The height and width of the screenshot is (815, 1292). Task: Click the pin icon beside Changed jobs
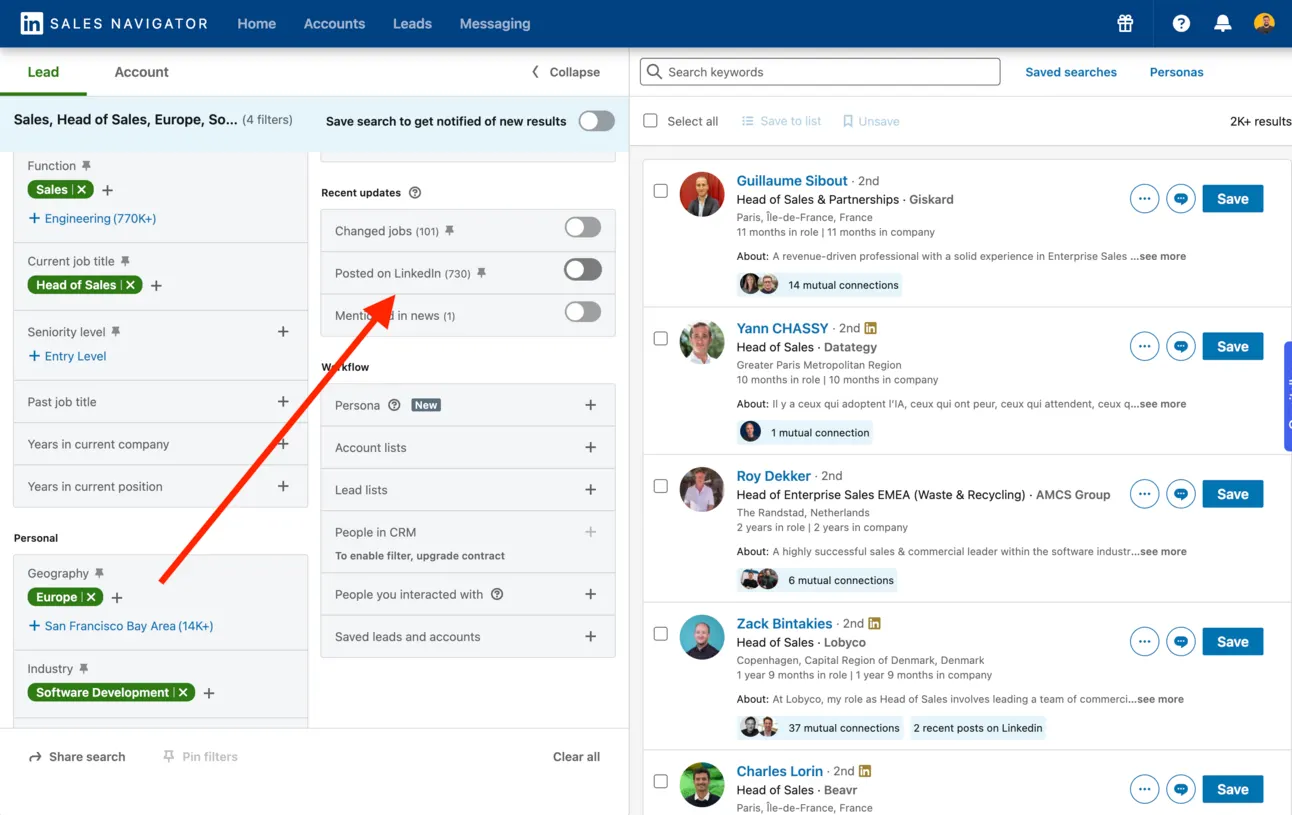click(x=449, y=231)
